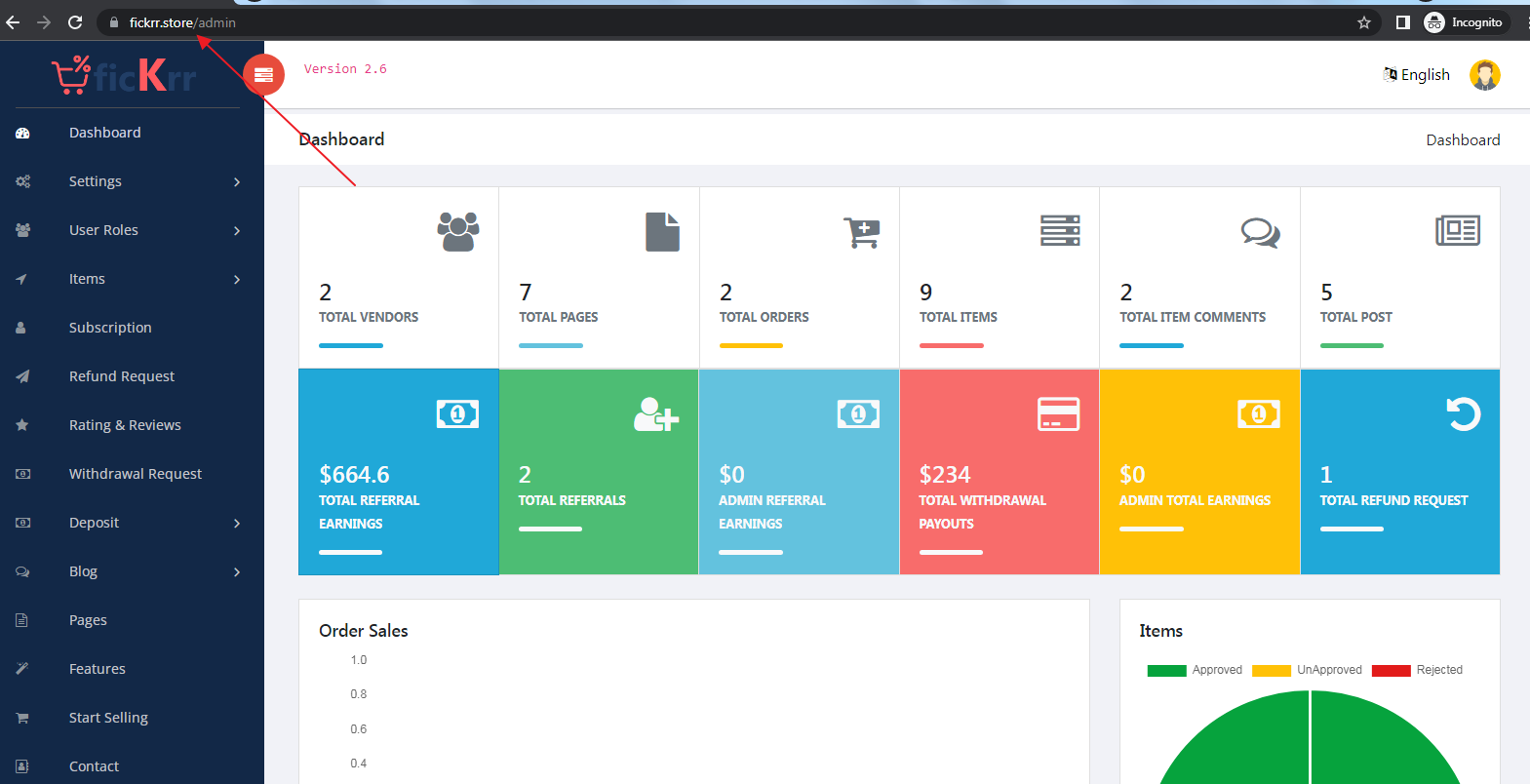1530x784 pixels.
Task: Click the Total Post newspaper icon
Action: click(x=1458, y=230)
